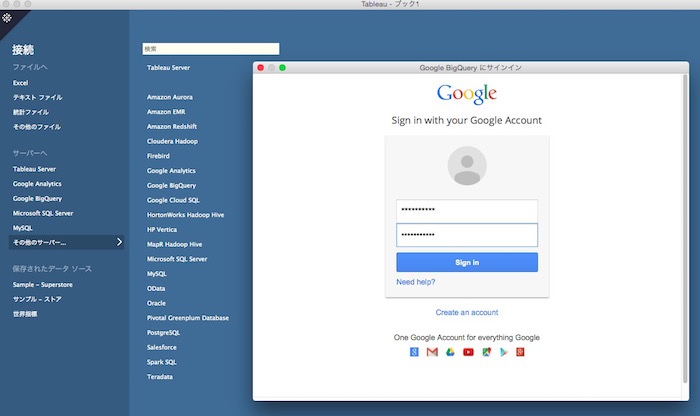Select テキスト ファイル in left pane
Image resolution: width=700 pixels, height=416 pixels.
point(38,97)
